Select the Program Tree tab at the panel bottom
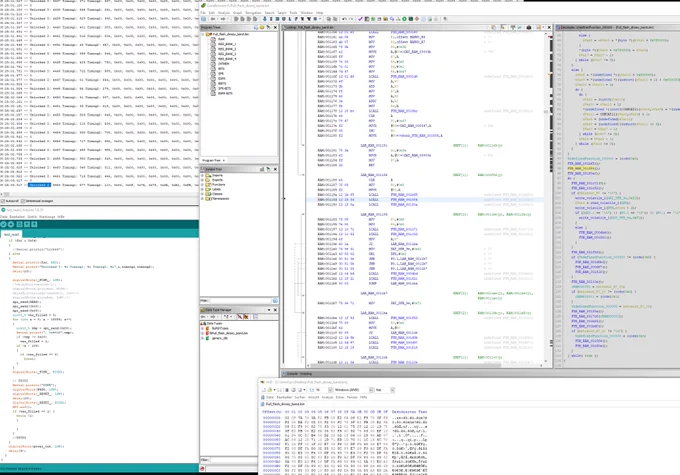This screenshot has width=680, height=475. click(x=213, y=161)
